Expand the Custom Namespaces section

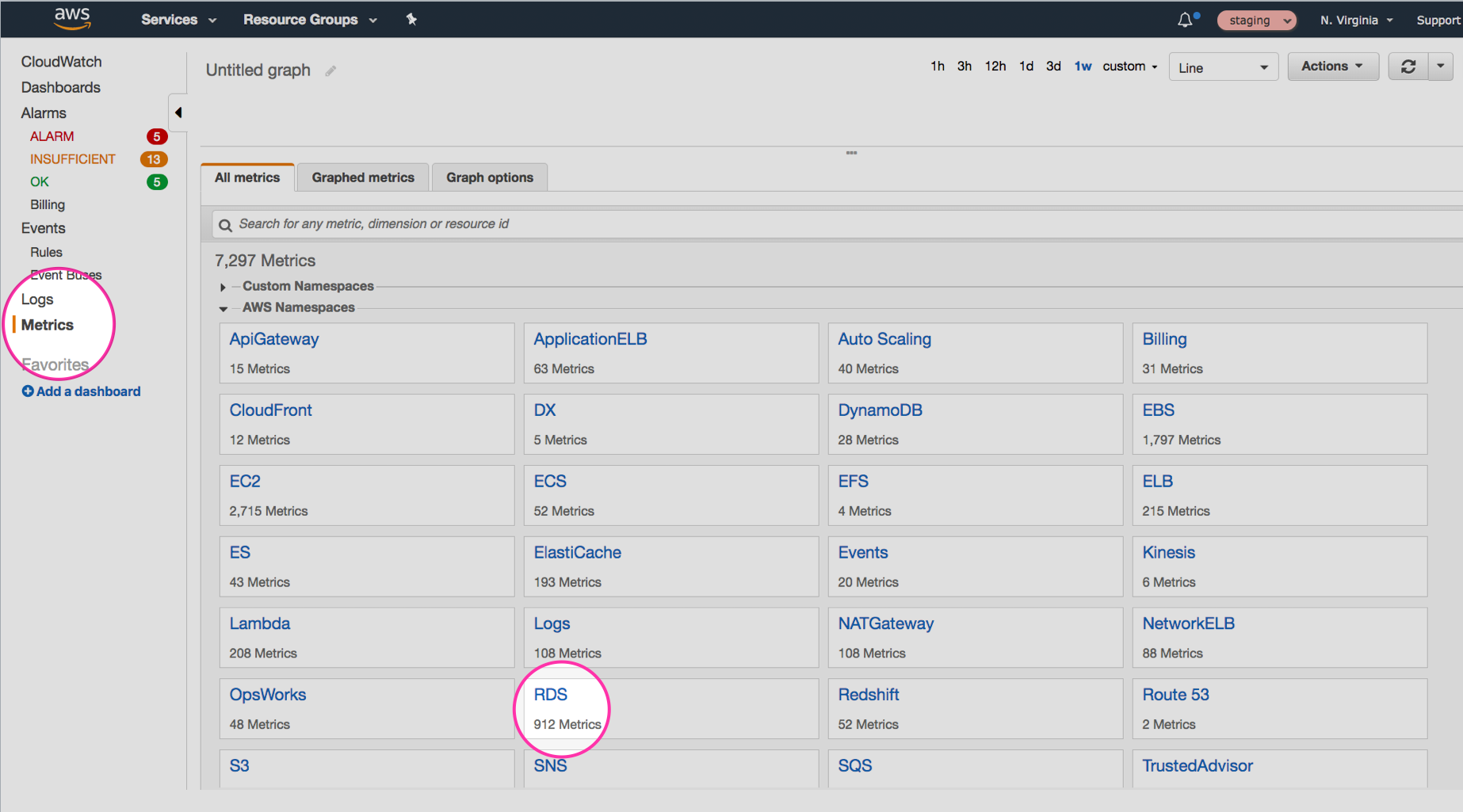[x=223, y=287]
